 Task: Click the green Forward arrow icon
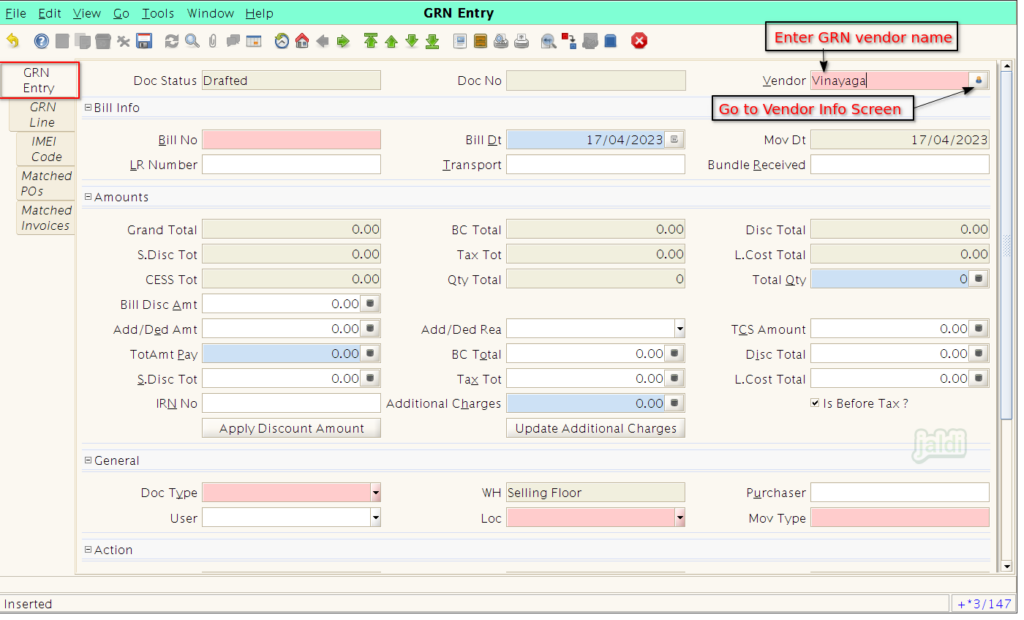pyautogui.click(x=344, y=41)
